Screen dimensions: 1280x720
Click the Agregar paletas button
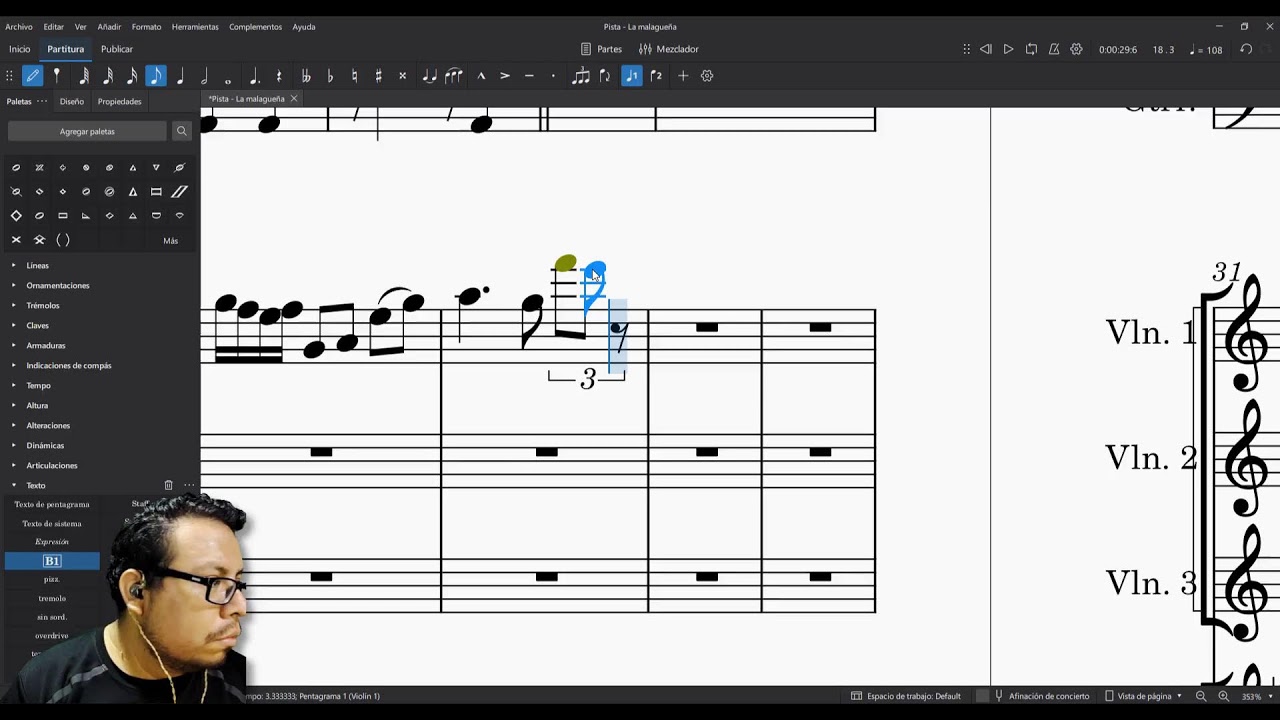(87, 131)
